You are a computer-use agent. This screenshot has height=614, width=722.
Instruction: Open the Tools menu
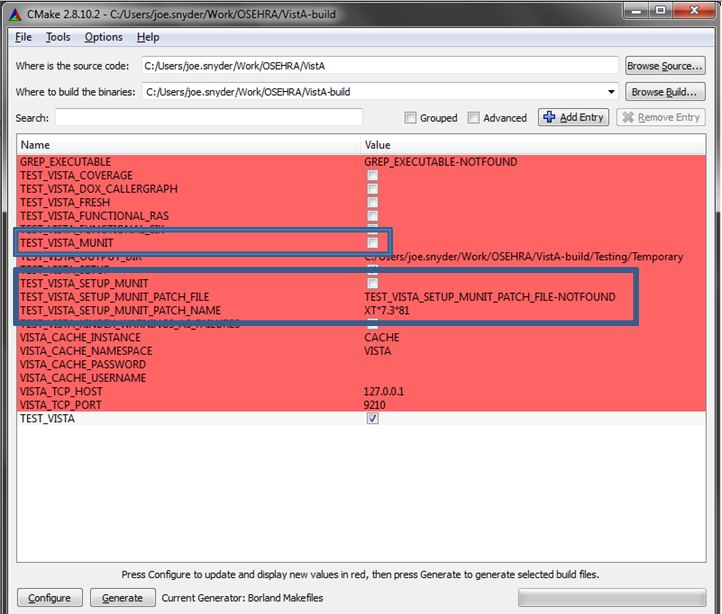[58, 37]
